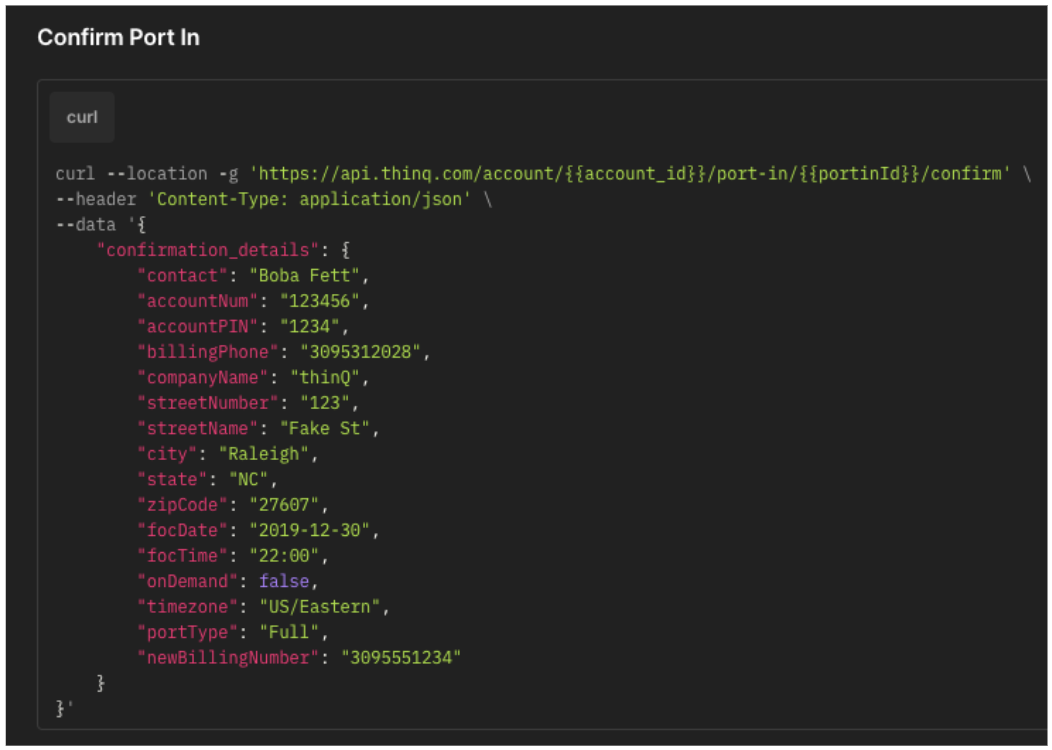Click the Confirm Port In heading
The width and height of the screenshot is (1052, 750).
118,37
